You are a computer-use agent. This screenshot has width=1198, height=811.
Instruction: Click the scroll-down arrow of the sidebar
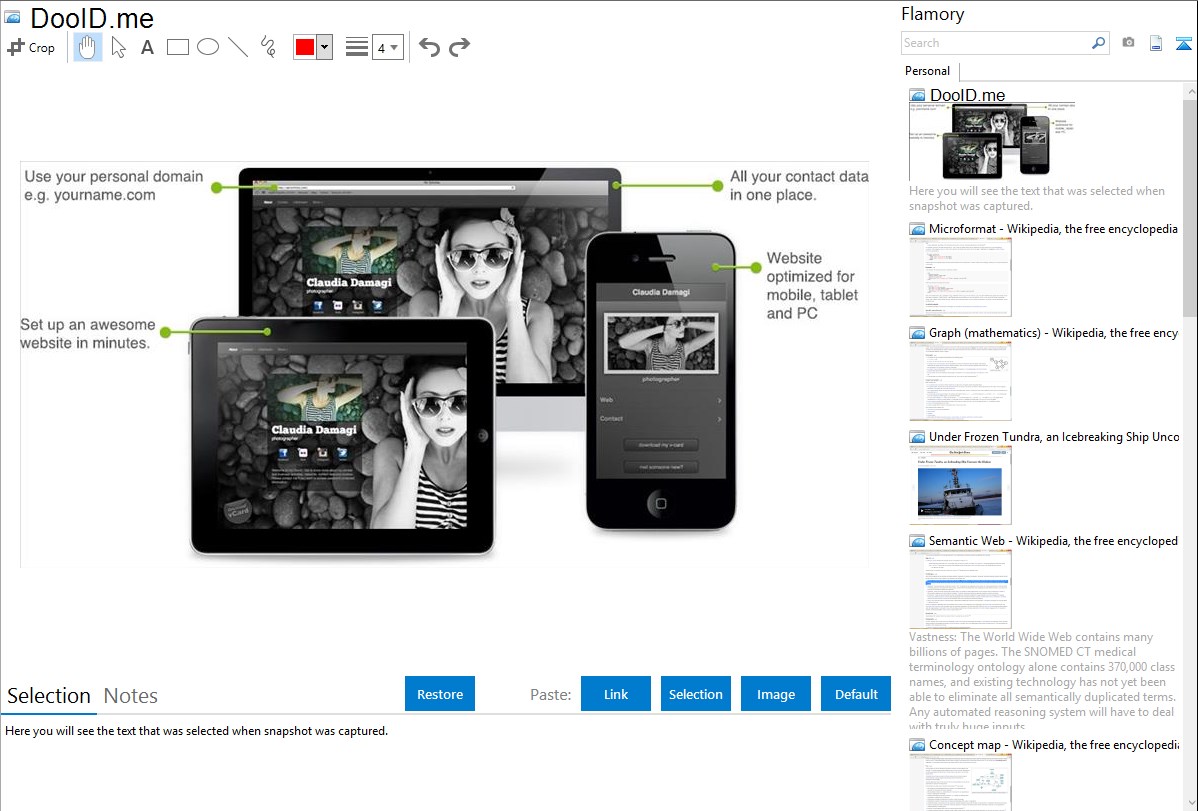click(1190, 803)
